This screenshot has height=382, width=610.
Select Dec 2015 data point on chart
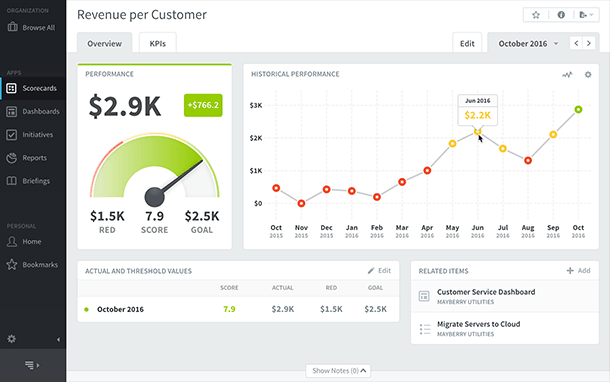(326, 189)
